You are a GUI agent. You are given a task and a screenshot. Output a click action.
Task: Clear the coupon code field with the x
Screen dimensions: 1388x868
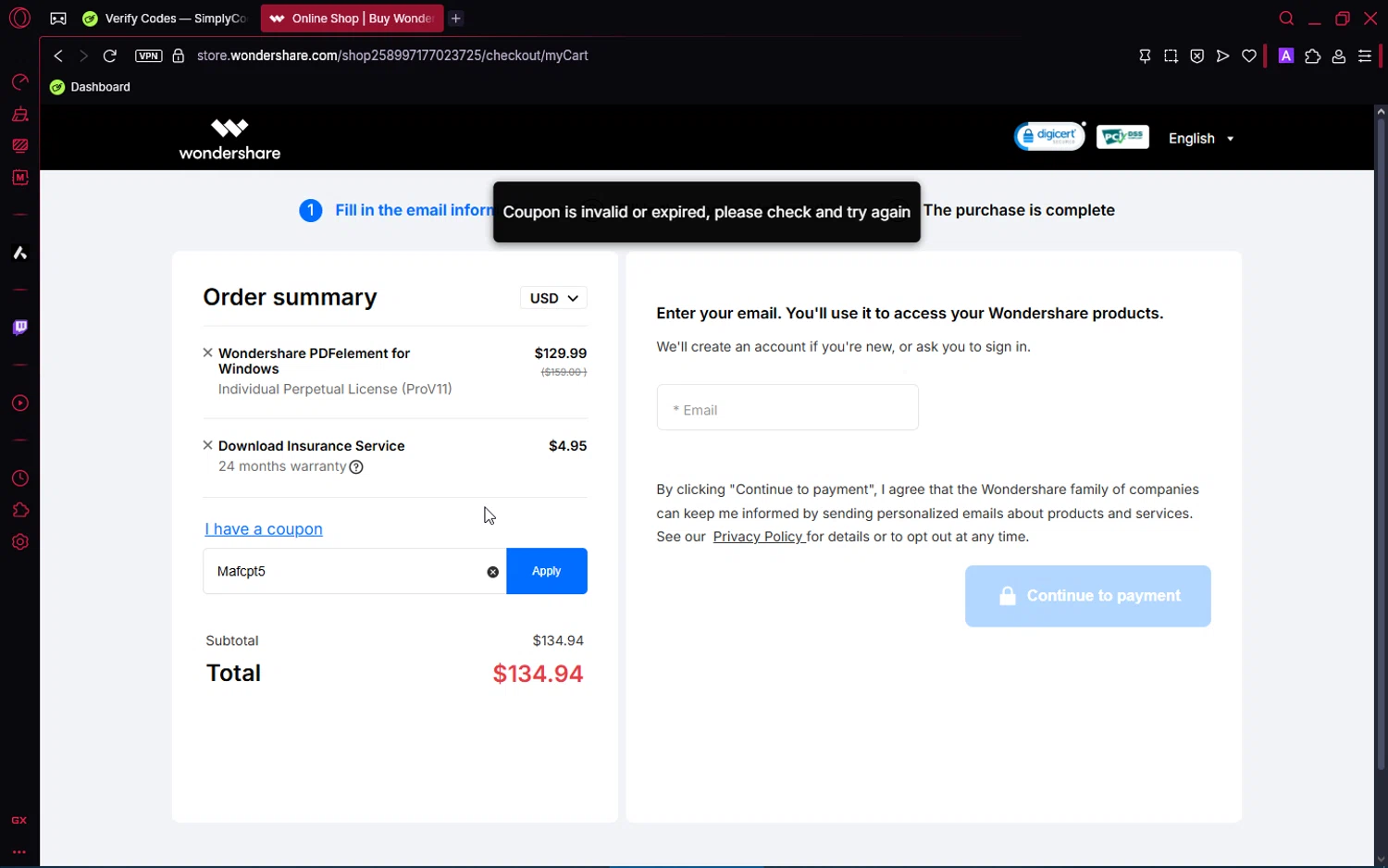[493, 572]
